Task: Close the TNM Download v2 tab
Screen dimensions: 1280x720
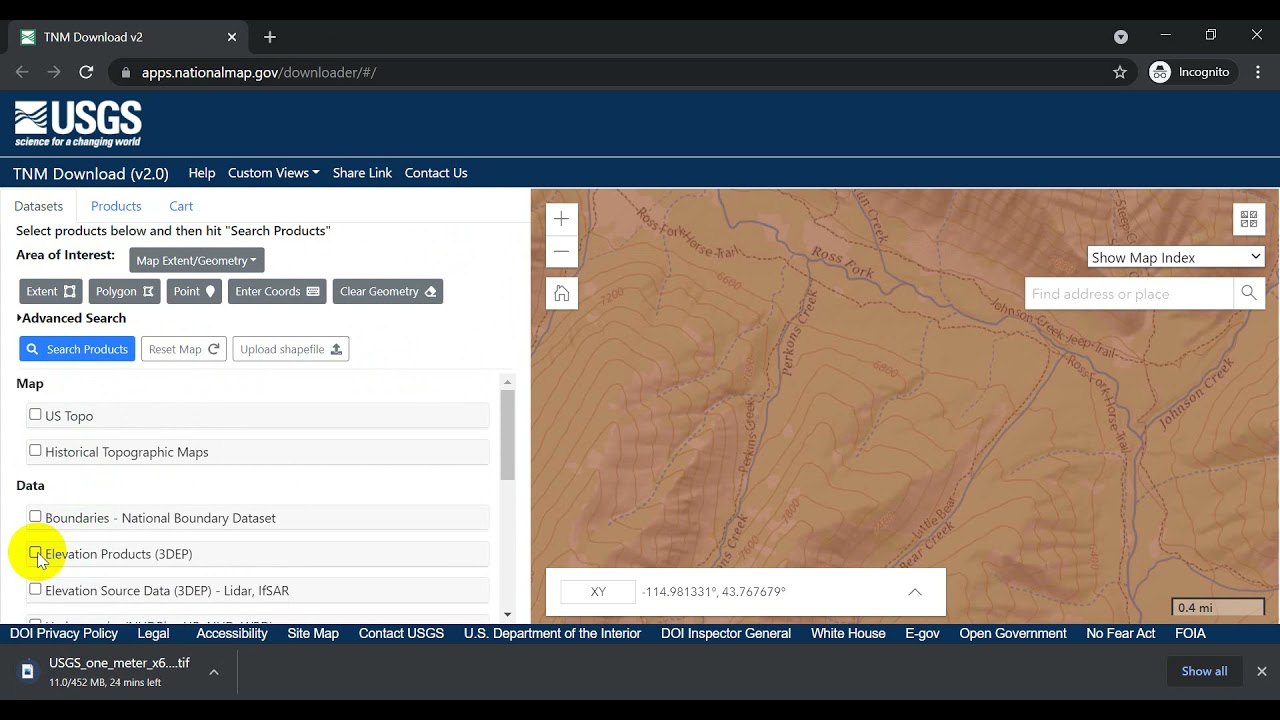Action: 232,37
